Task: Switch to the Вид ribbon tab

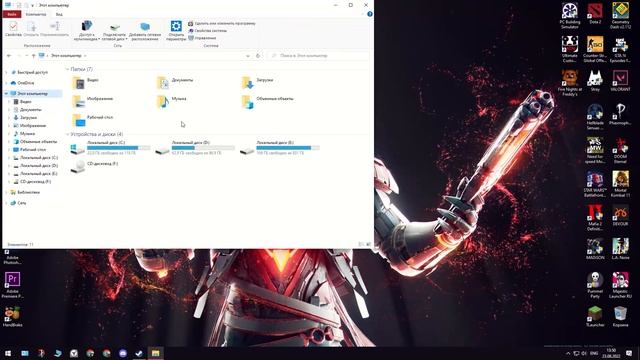Action: pos(59,14)
